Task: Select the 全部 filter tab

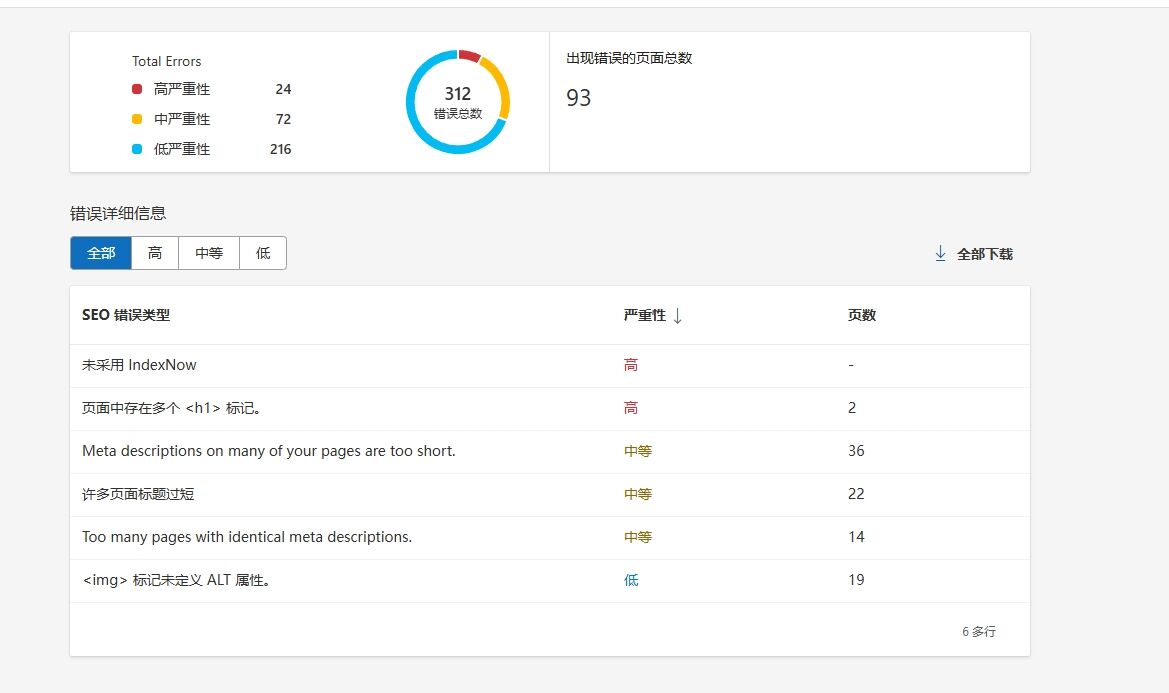Action: pyautogui.click(x=101, y=253)
